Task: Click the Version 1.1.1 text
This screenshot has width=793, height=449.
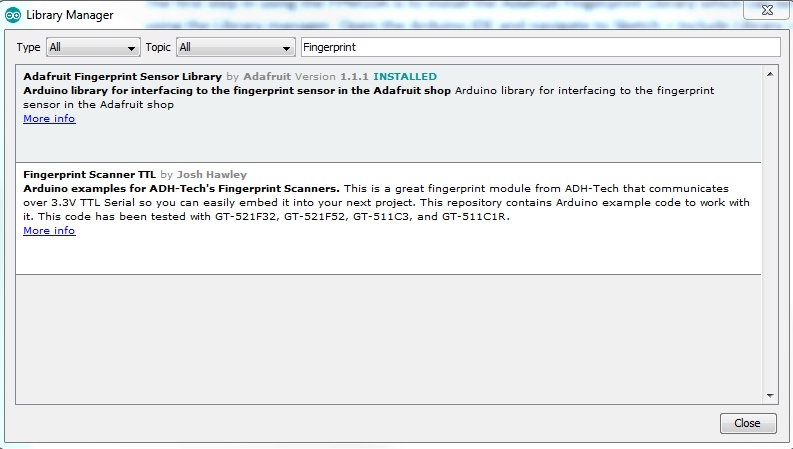Action: [332, 76]
